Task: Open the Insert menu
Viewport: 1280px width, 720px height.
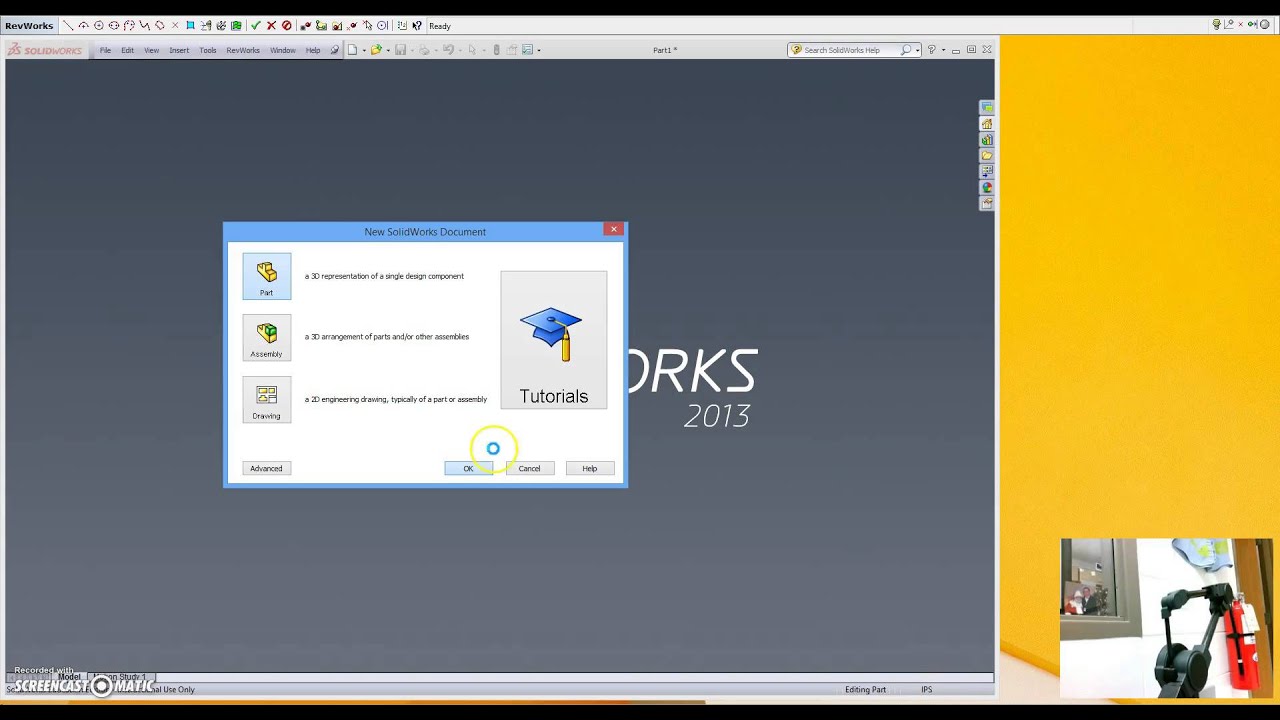Action: [179, 50]
